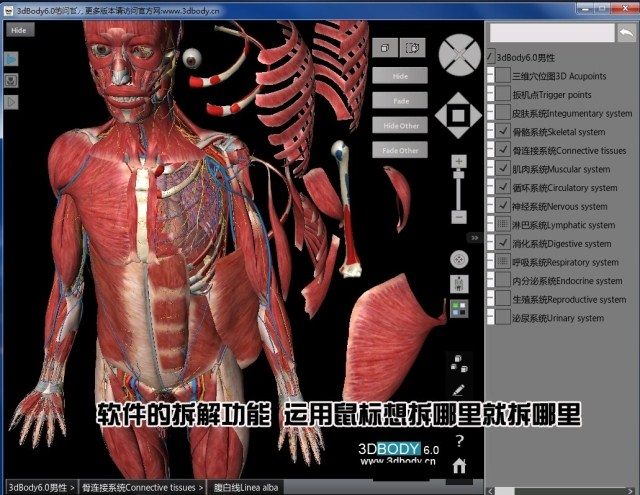Image resolution: width=640 pixels, height=495 pixels.
Task: Select 消化系统Digestive system row label
Action: tap(562, 244)
